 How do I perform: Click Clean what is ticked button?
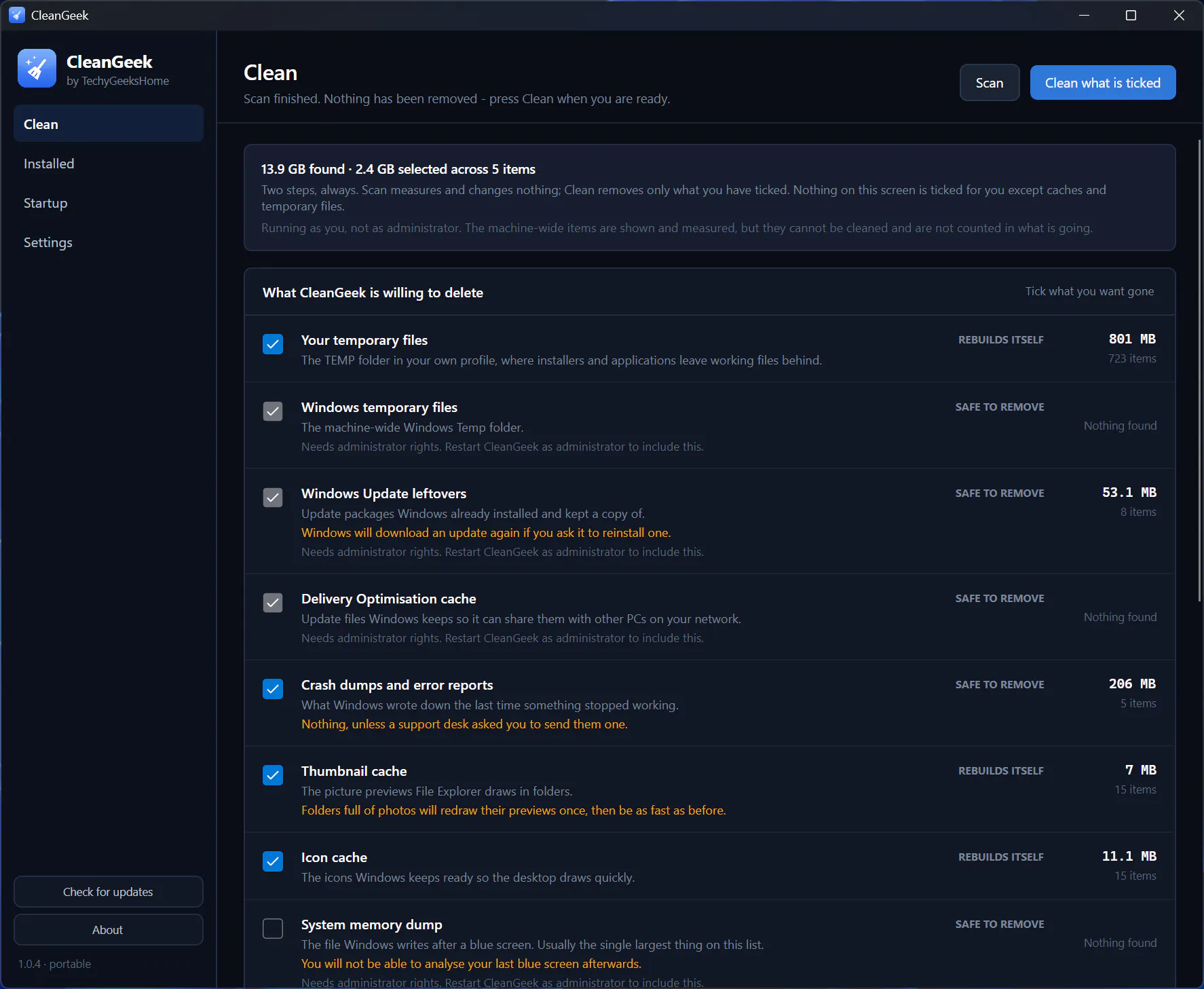tap(1103, 83)
